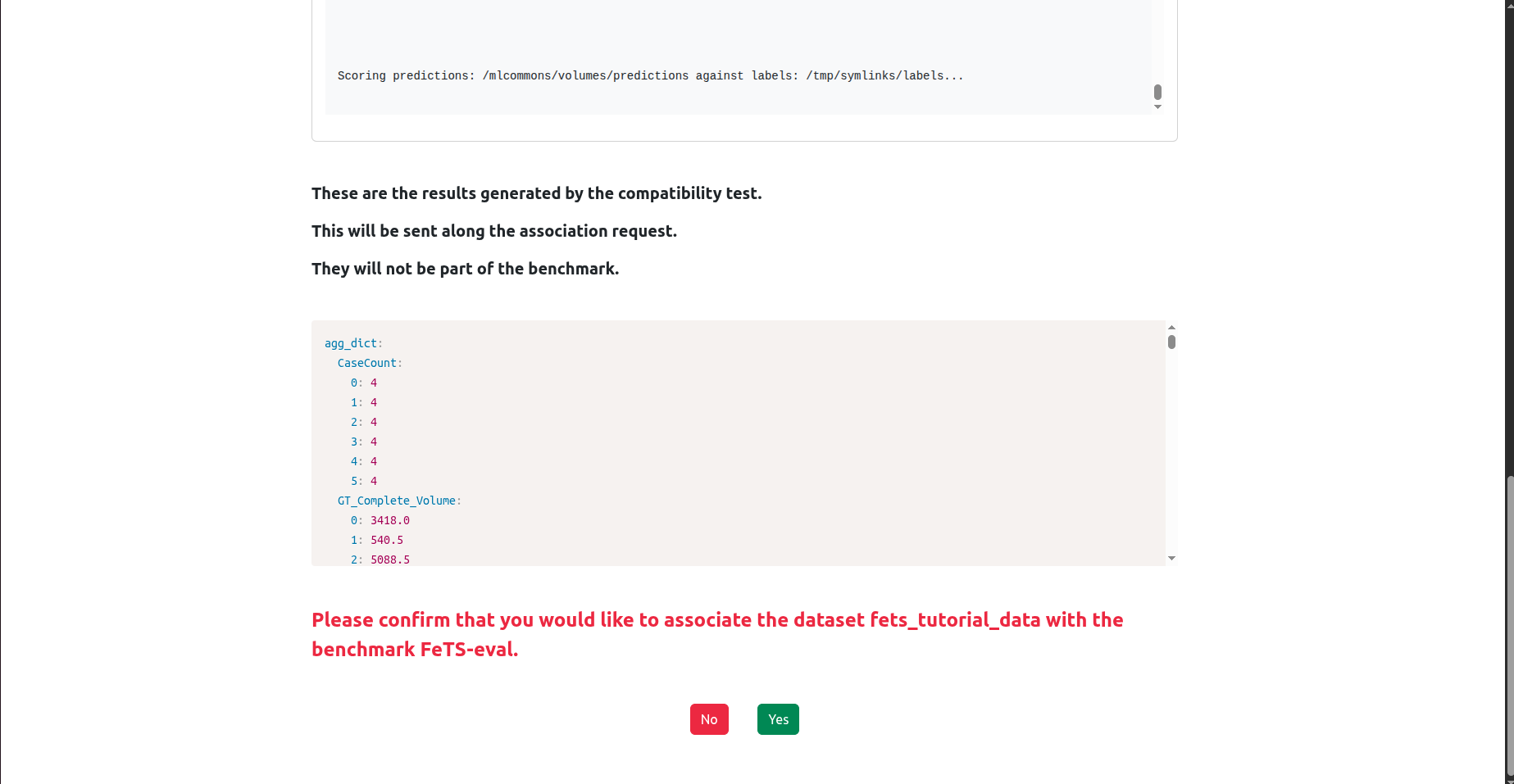Screen dimensions: 1514x784
Task: Click the value 3418.0 in results
Action: (x=390, y=520)
